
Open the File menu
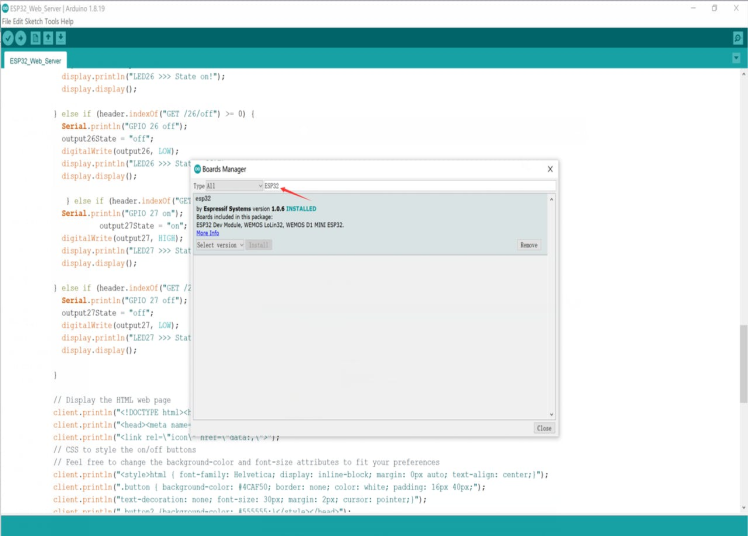7,21
